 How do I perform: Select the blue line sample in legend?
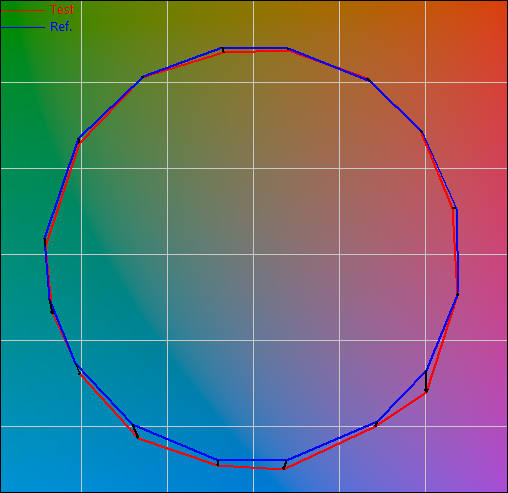coord(23,27)
